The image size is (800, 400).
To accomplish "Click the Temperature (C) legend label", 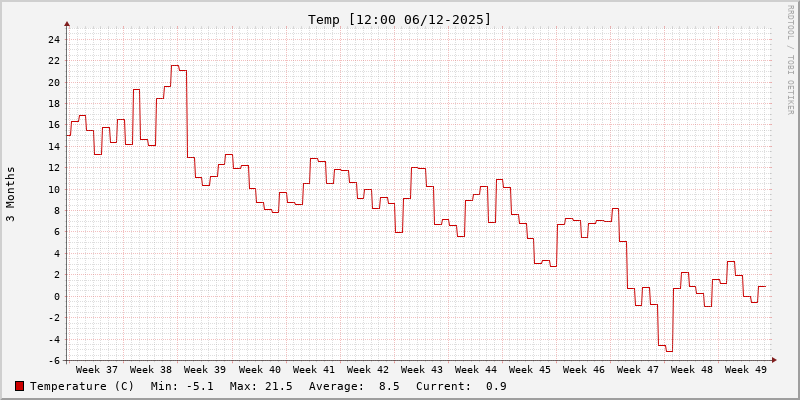I will 82,386.
